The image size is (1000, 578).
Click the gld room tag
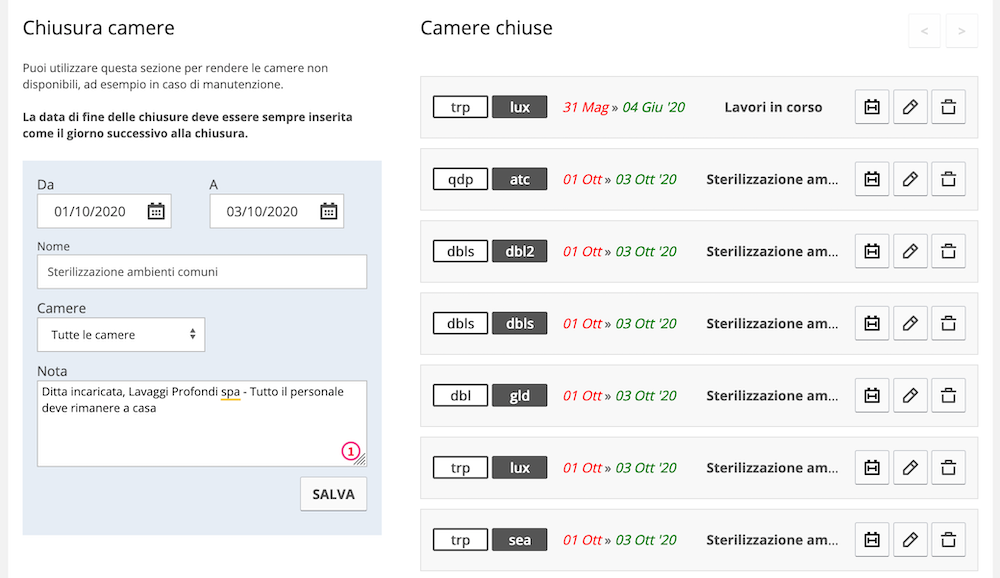[520, 395]
